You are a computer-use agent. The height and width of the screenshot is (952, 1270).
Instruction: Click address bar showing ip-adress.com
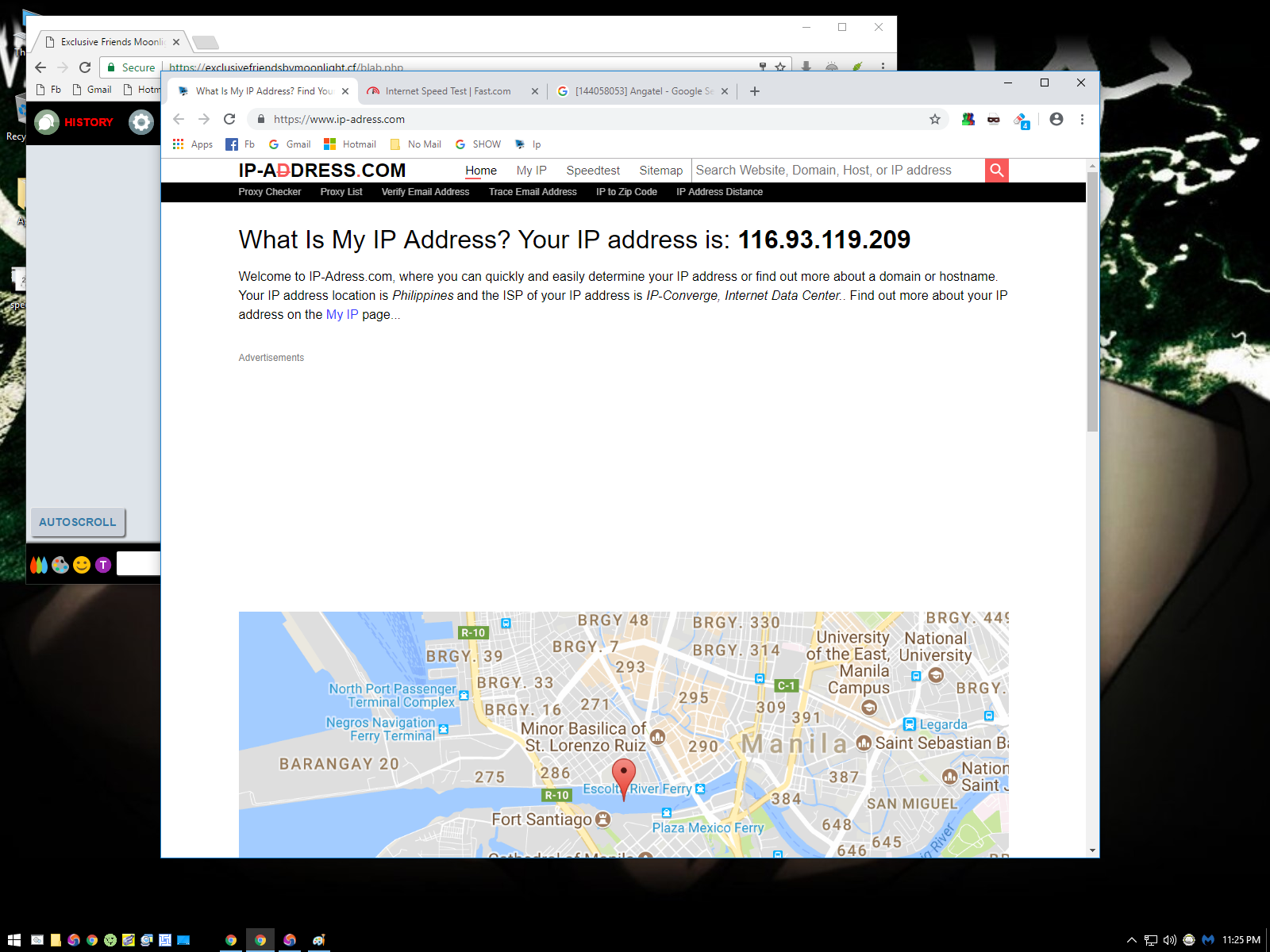[x=587, y=119]
